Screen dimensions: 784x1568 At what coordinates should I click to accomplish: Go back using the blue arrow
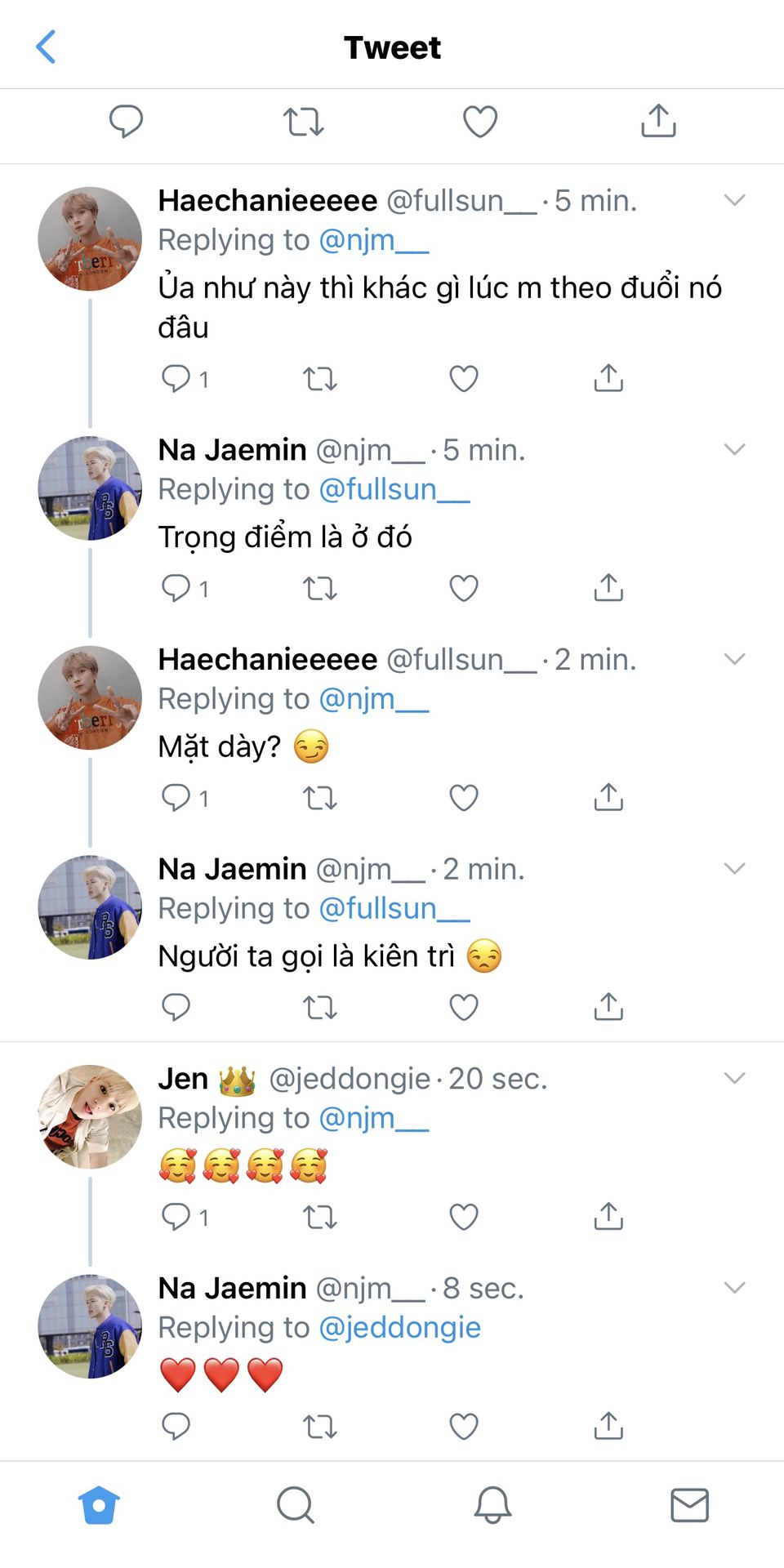(x=47, y=47)
